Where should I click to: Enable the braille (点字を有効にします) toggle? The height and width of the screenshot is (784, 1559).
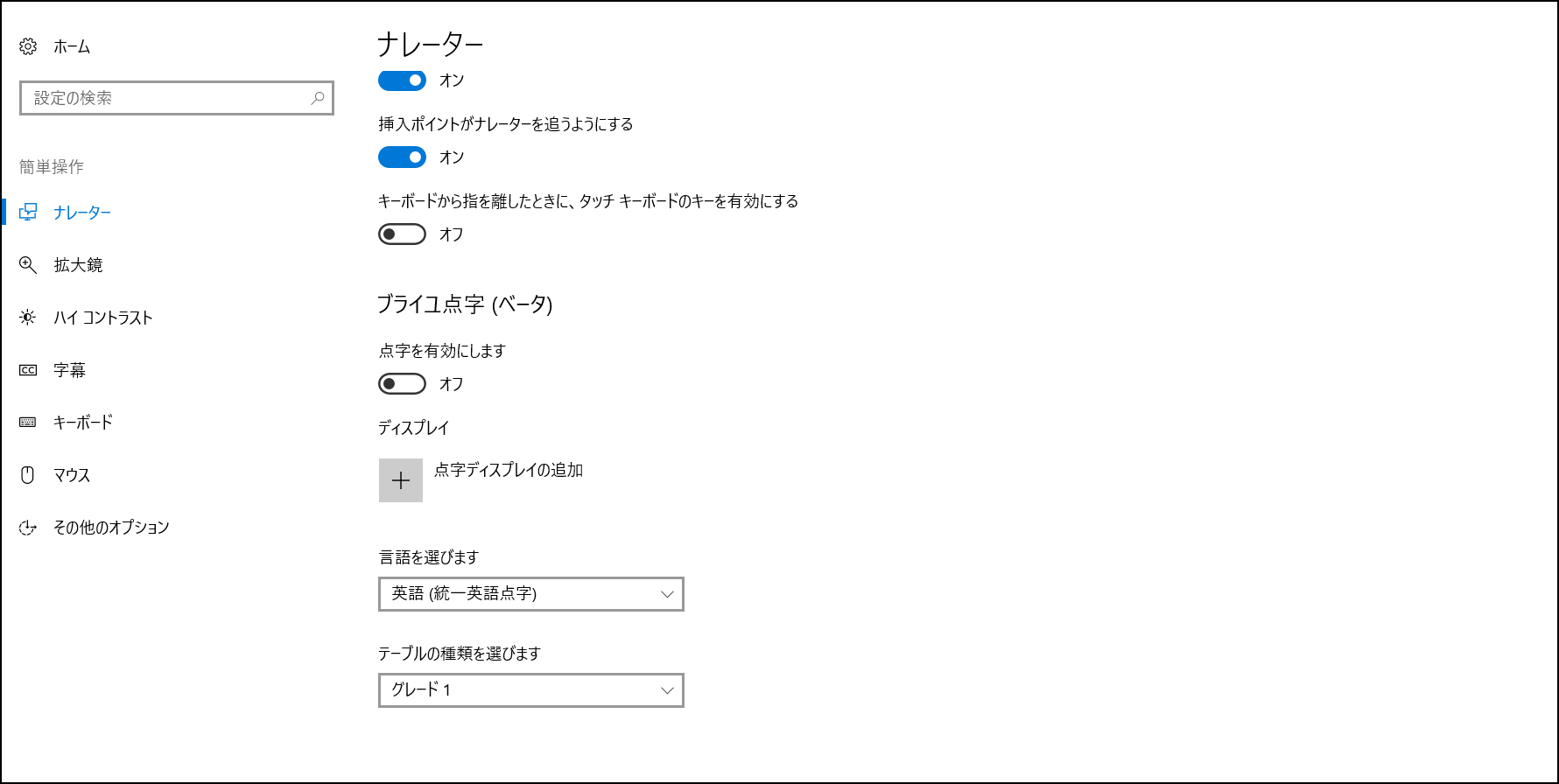402,384
